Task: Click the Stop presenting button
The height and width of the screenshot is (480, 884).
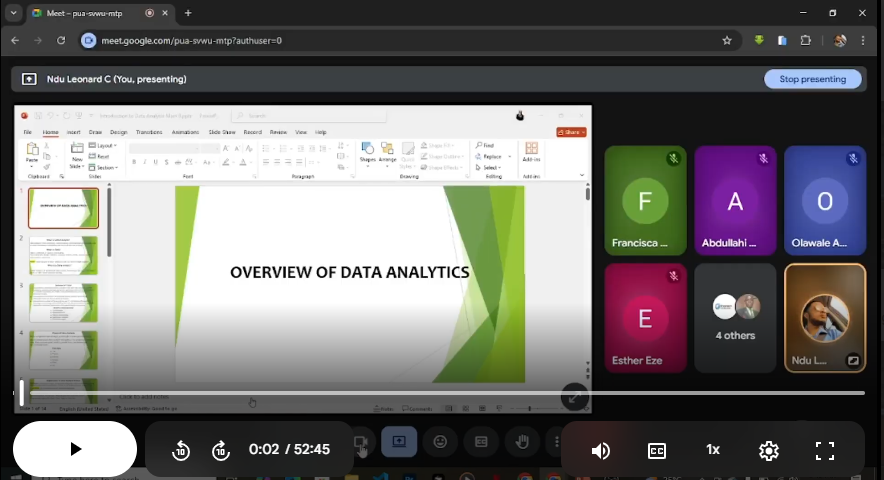Action: point(812,79)
